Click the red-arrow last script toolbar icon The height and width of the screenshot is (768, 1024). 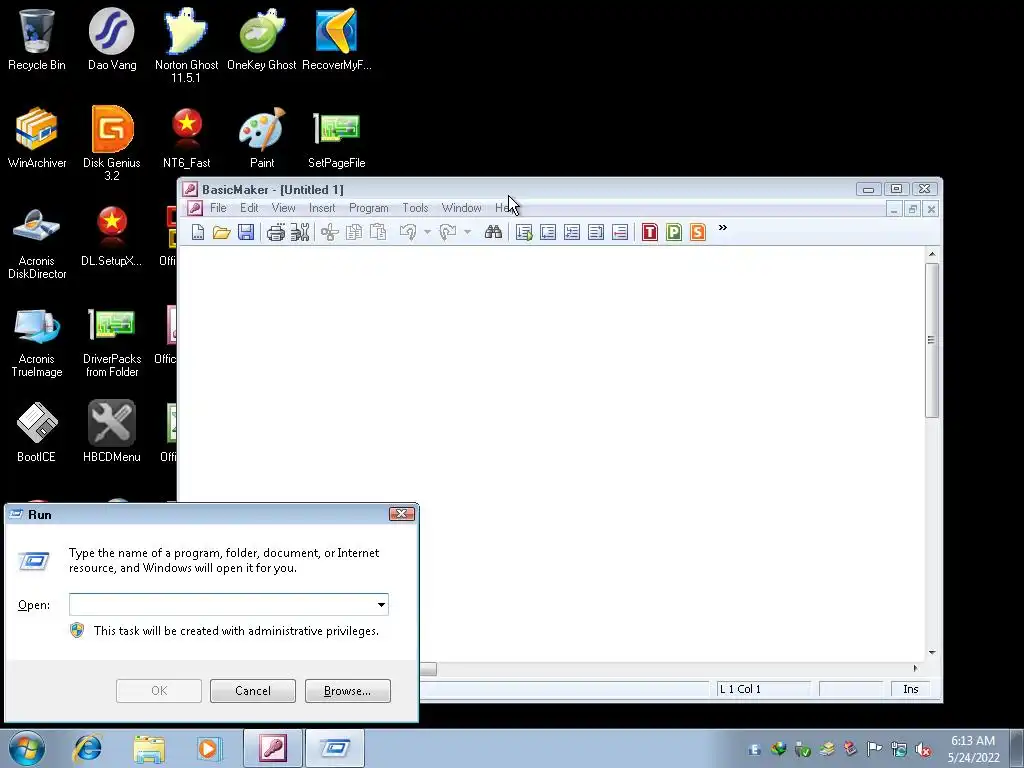click(x=620, y=232)
